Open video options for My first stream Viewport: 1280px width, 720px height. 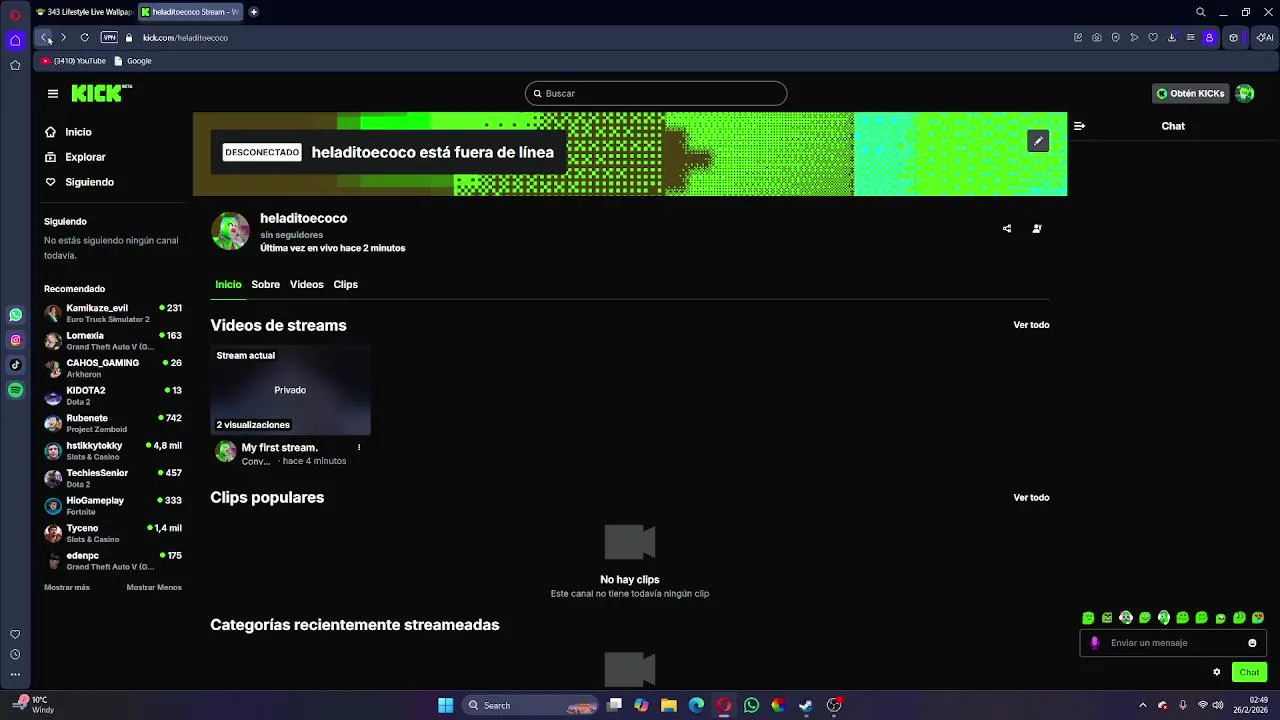point(359,448)
